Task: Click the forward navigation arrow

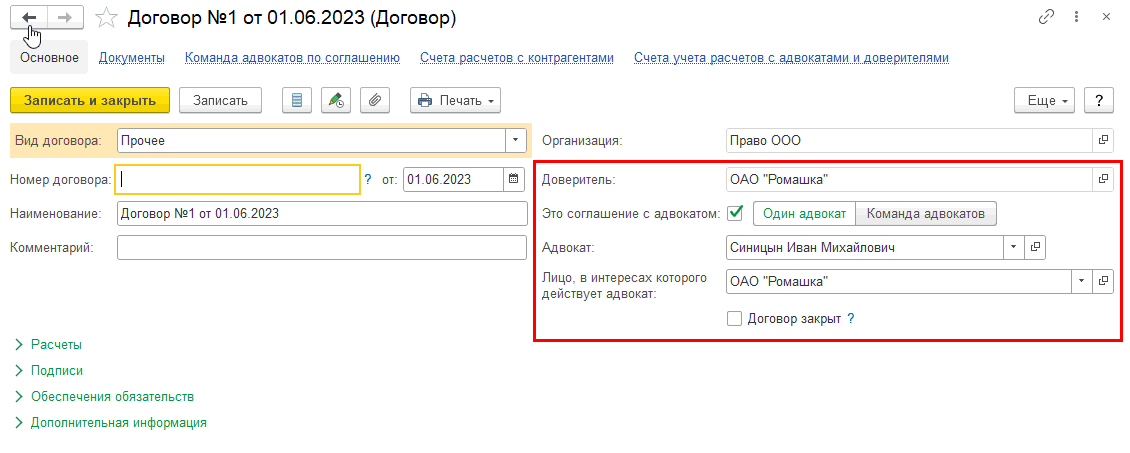Action: pos(64,18)
